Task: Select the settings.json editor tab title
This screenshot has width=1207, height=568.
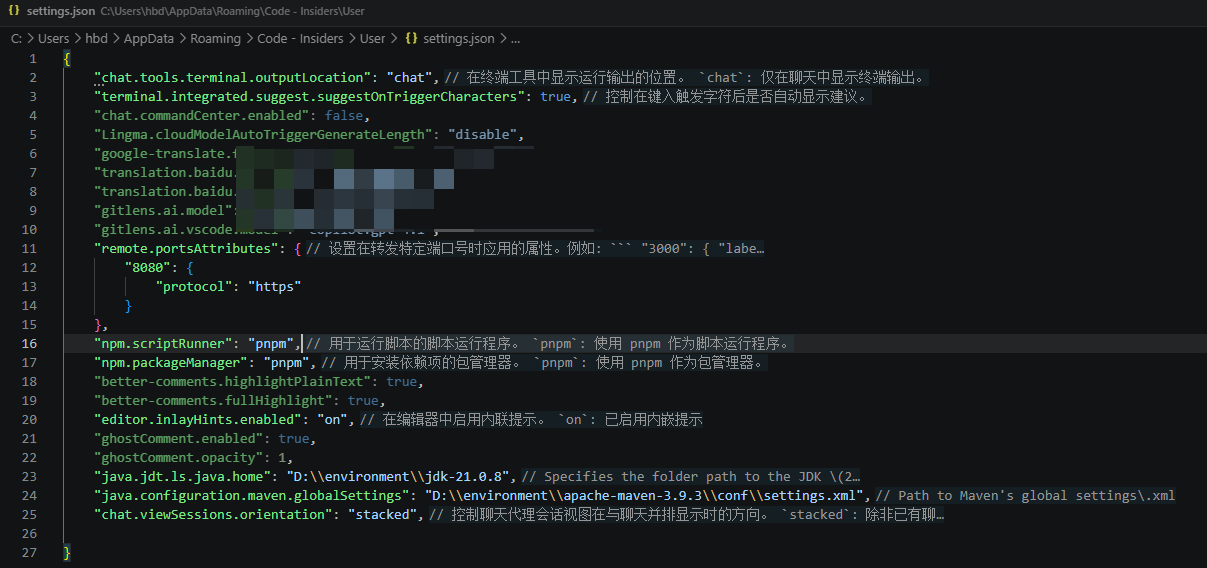Action: (x=60, y=11)
